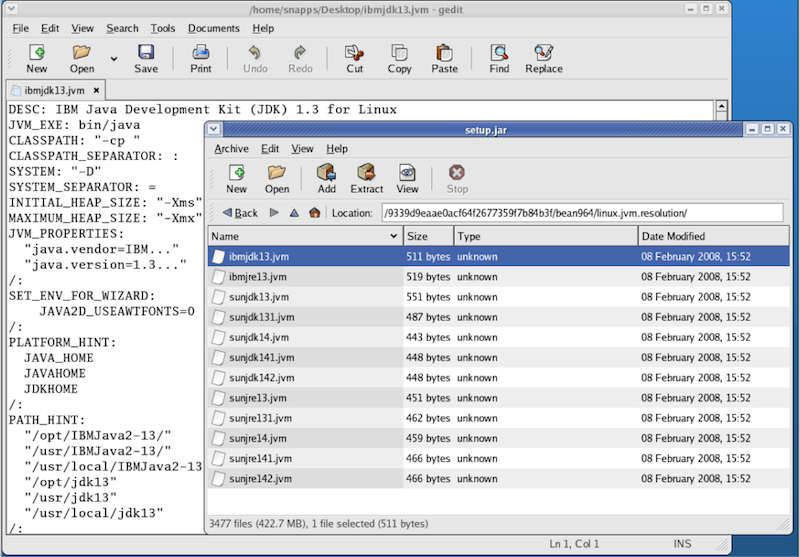Sort the list by Size column header
The width and height of the screenshot is (800, 557).
click(x=429, y=236)
